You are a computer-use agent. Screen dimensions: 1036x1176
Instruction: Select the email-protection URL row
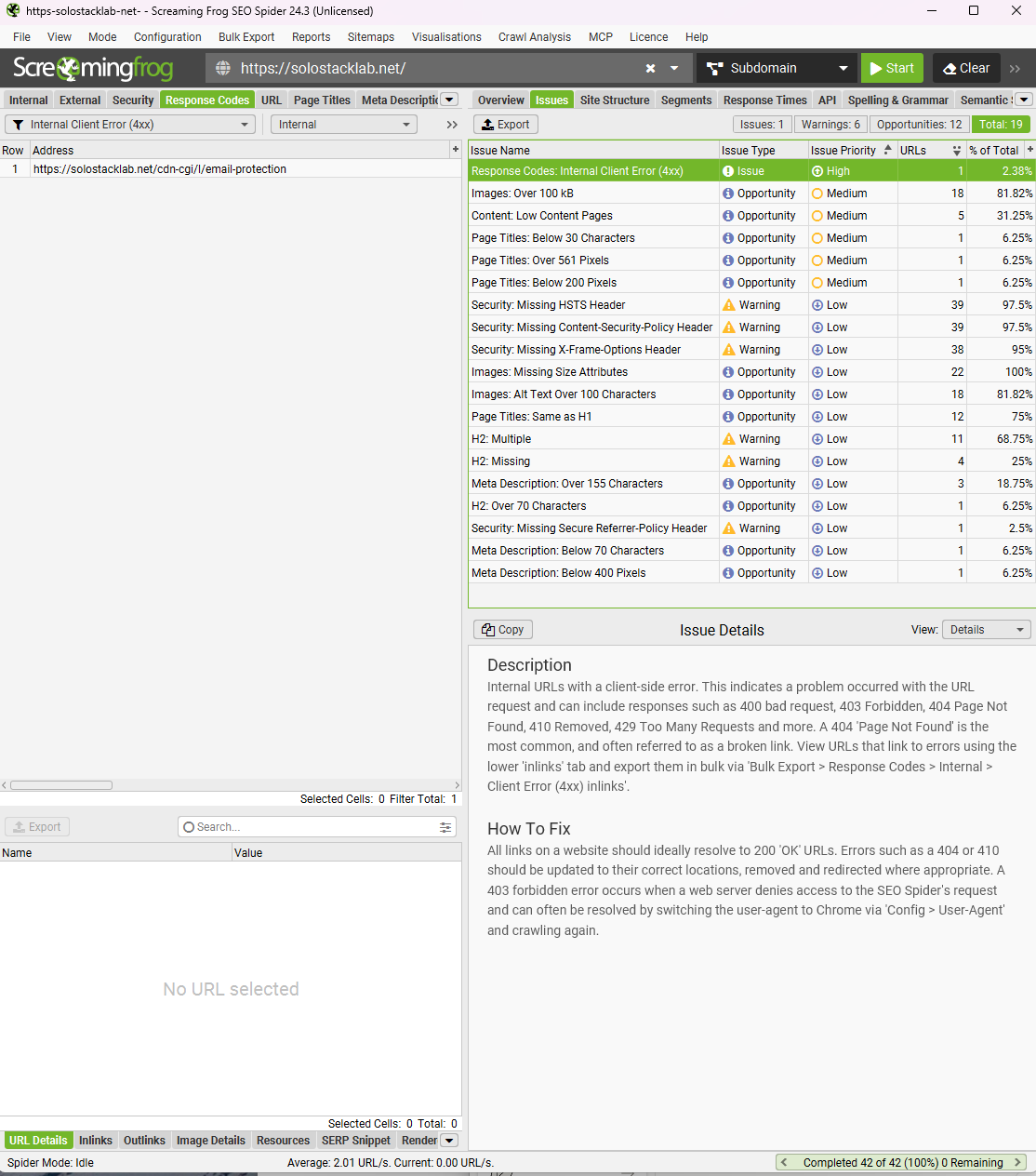point(231,169)
